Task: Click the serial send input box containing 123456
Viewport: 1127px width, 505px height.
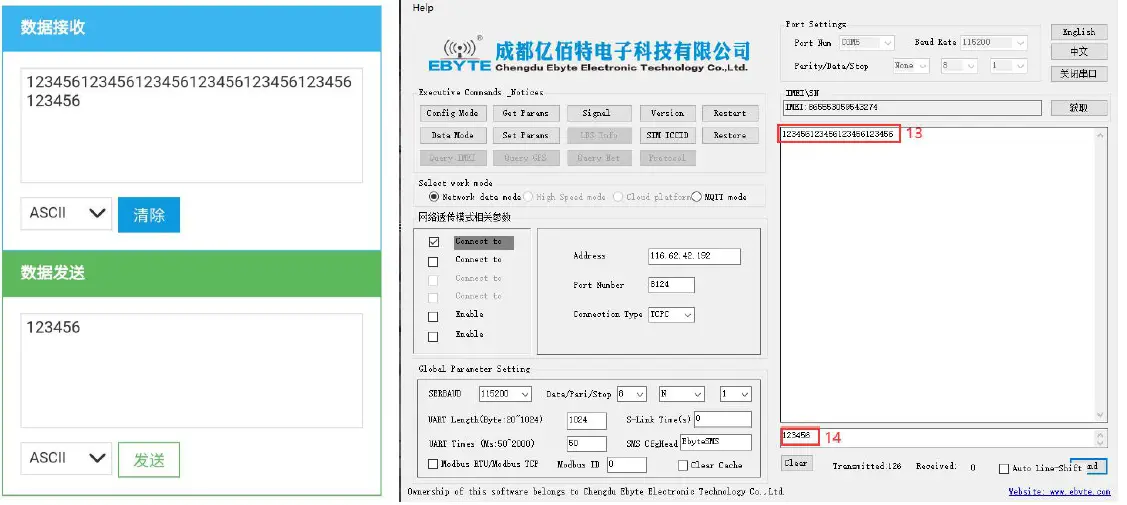Action: (938, 437)
